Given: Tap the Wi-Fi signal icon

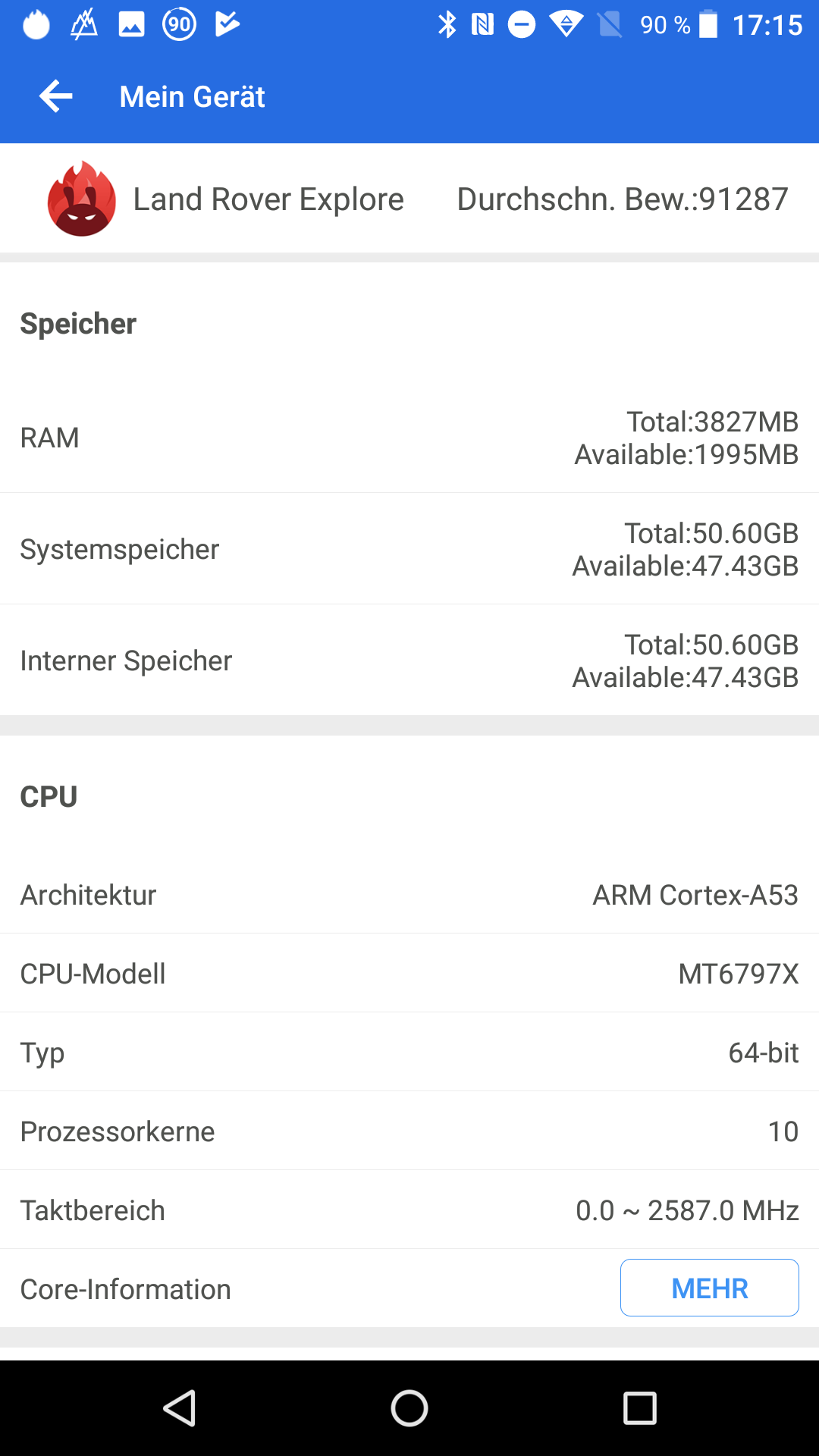Looking at the screenshot, I should 566,24.
